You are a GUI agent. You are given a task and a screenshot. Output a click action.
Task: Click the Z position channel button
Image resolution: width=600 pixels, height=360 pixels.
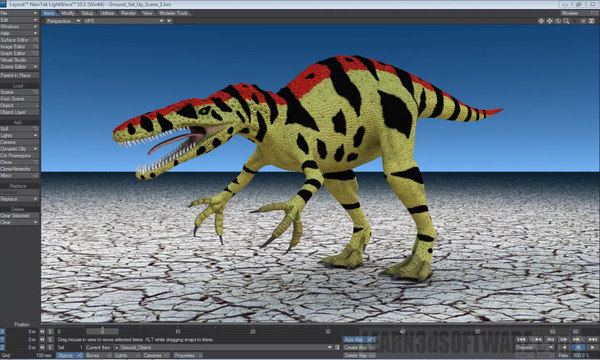click(x=3, y=347)
